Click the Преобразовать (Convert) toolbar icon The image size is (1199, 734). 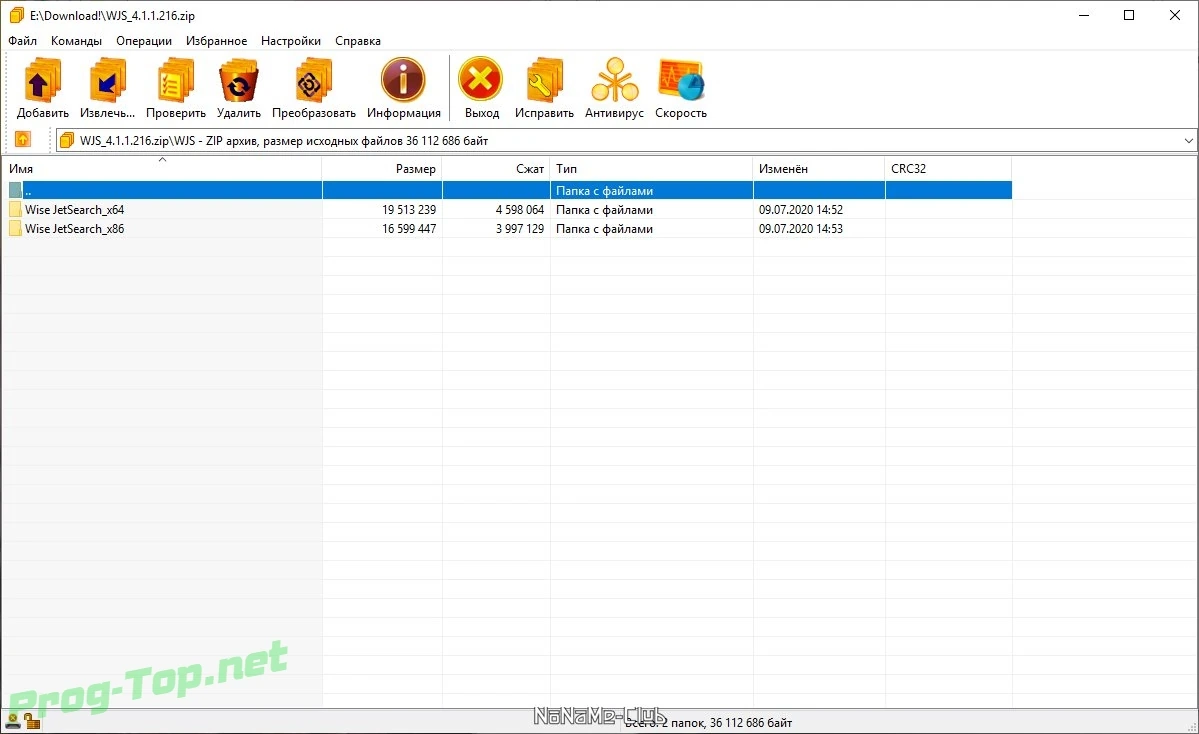314,80
